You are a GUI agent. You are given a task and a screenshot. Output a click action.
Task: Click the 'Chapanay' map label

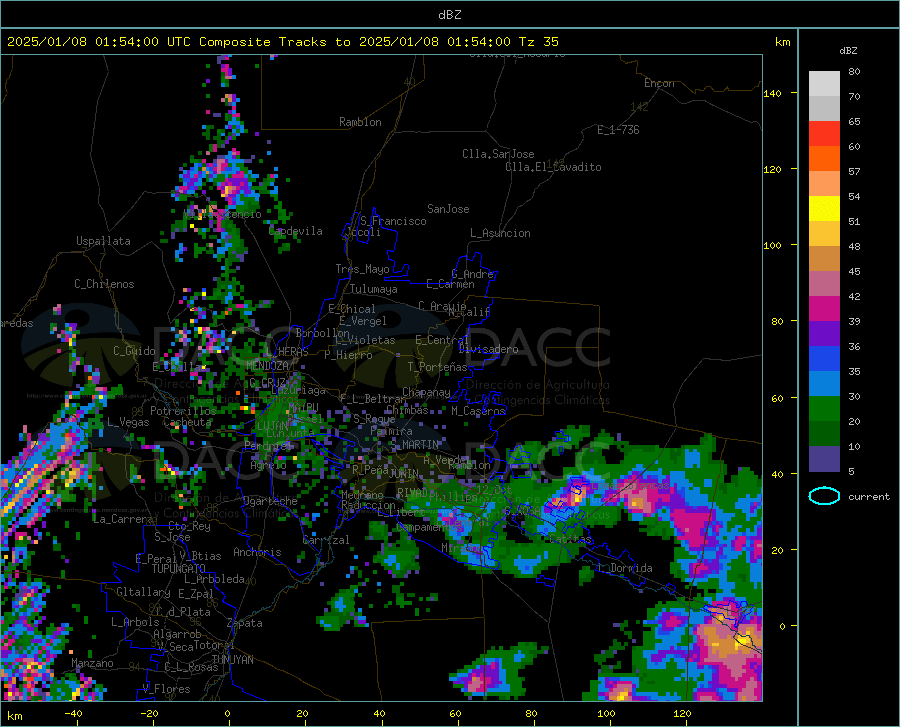[x=426, y=392]
